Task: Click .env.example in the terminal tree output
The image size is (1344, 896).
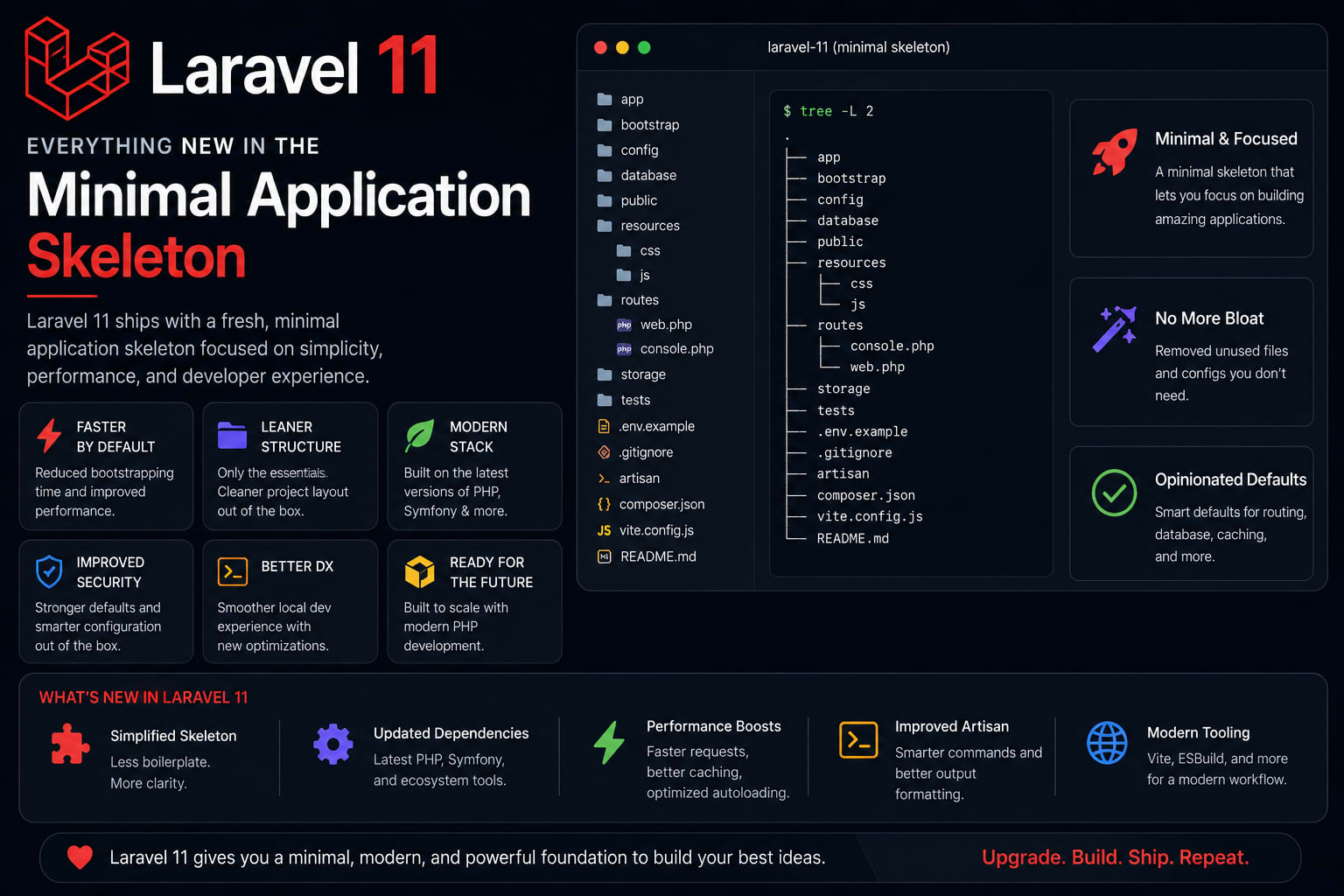Action: (x=862, y=431)
